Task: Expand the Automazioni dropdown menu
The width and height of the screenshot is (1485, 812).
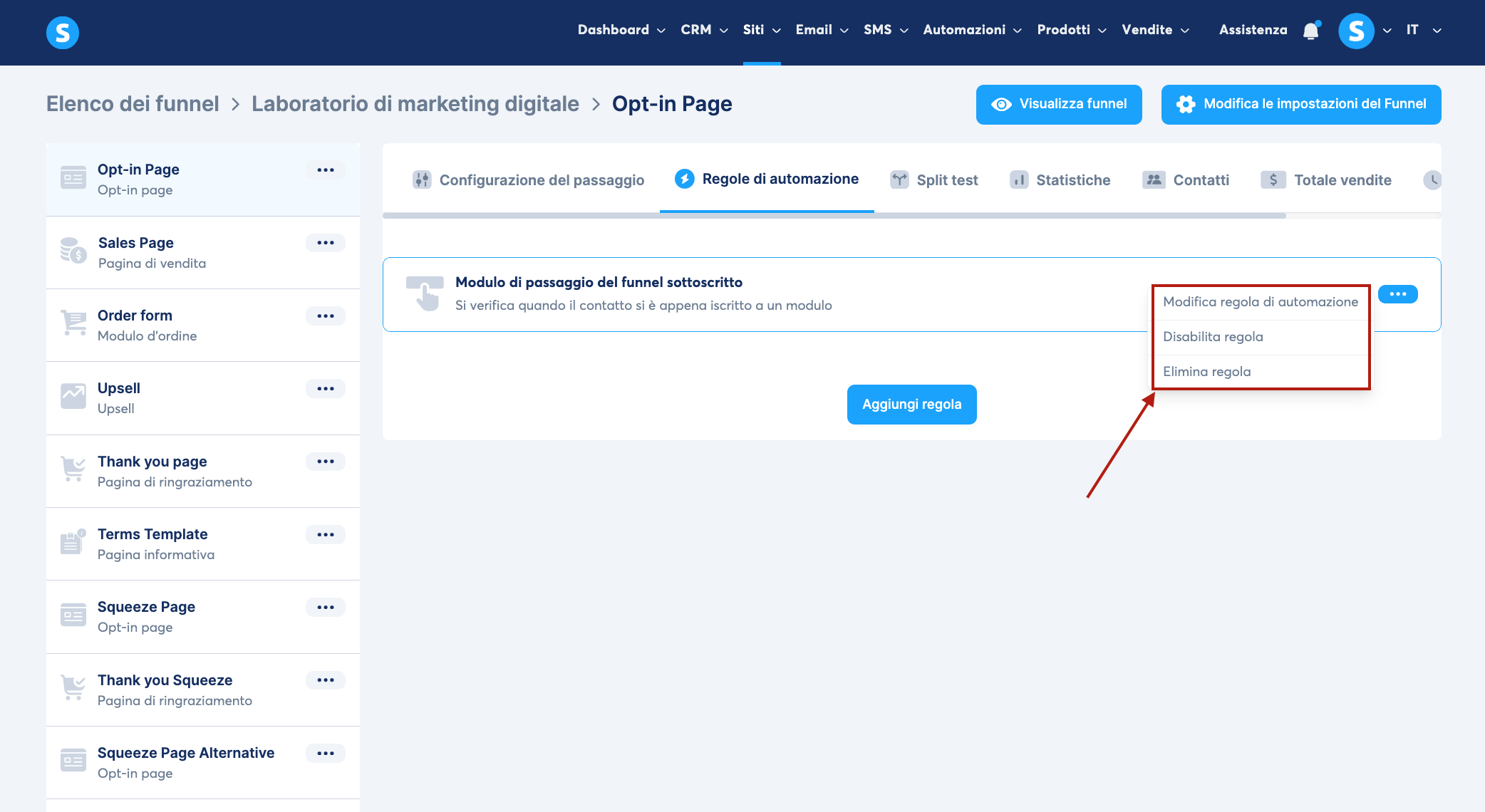Action: click(972, 30)
